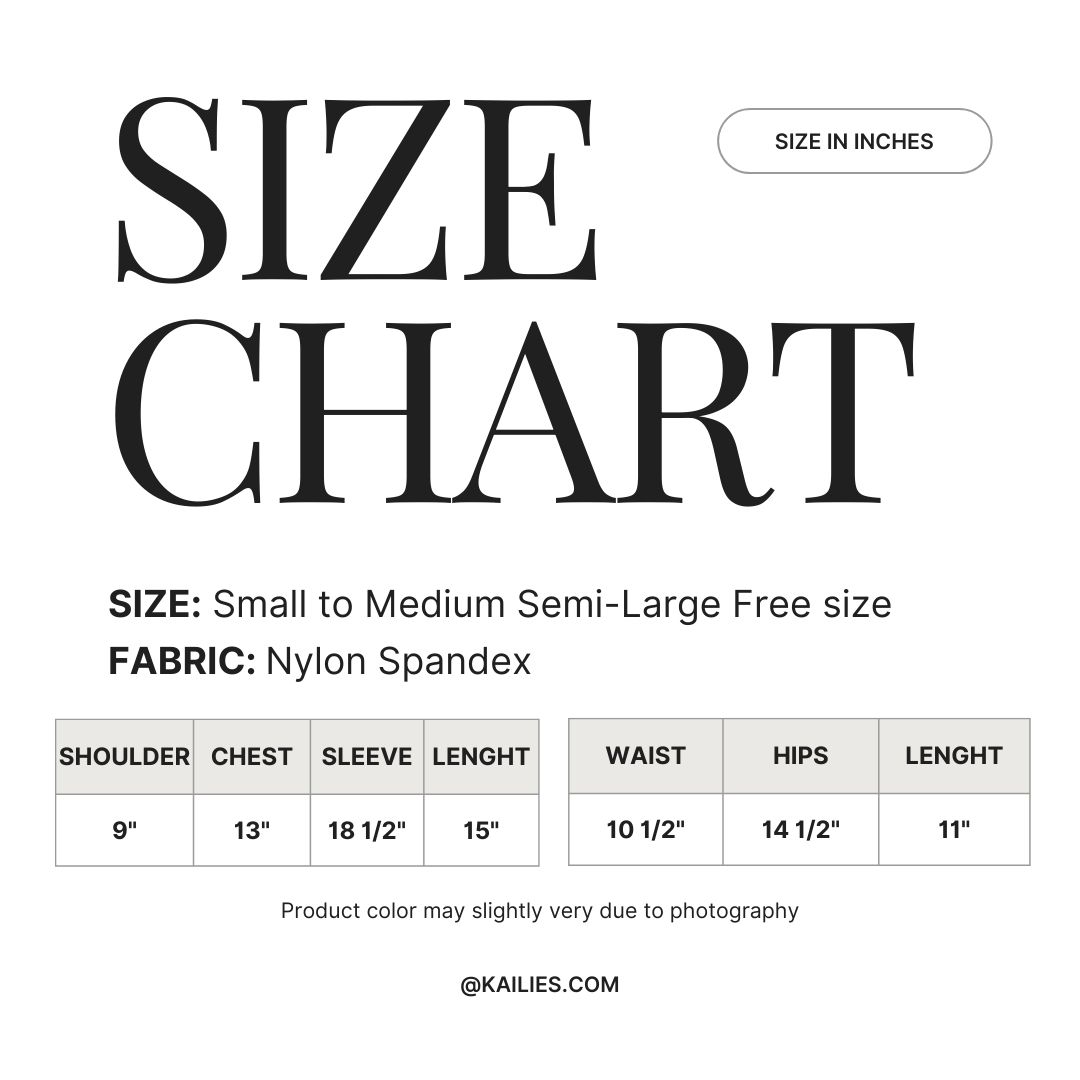
Task: Select the FABRIC: Nylon Spandex line
Action: pyautogui.click(x=320, y=661)
